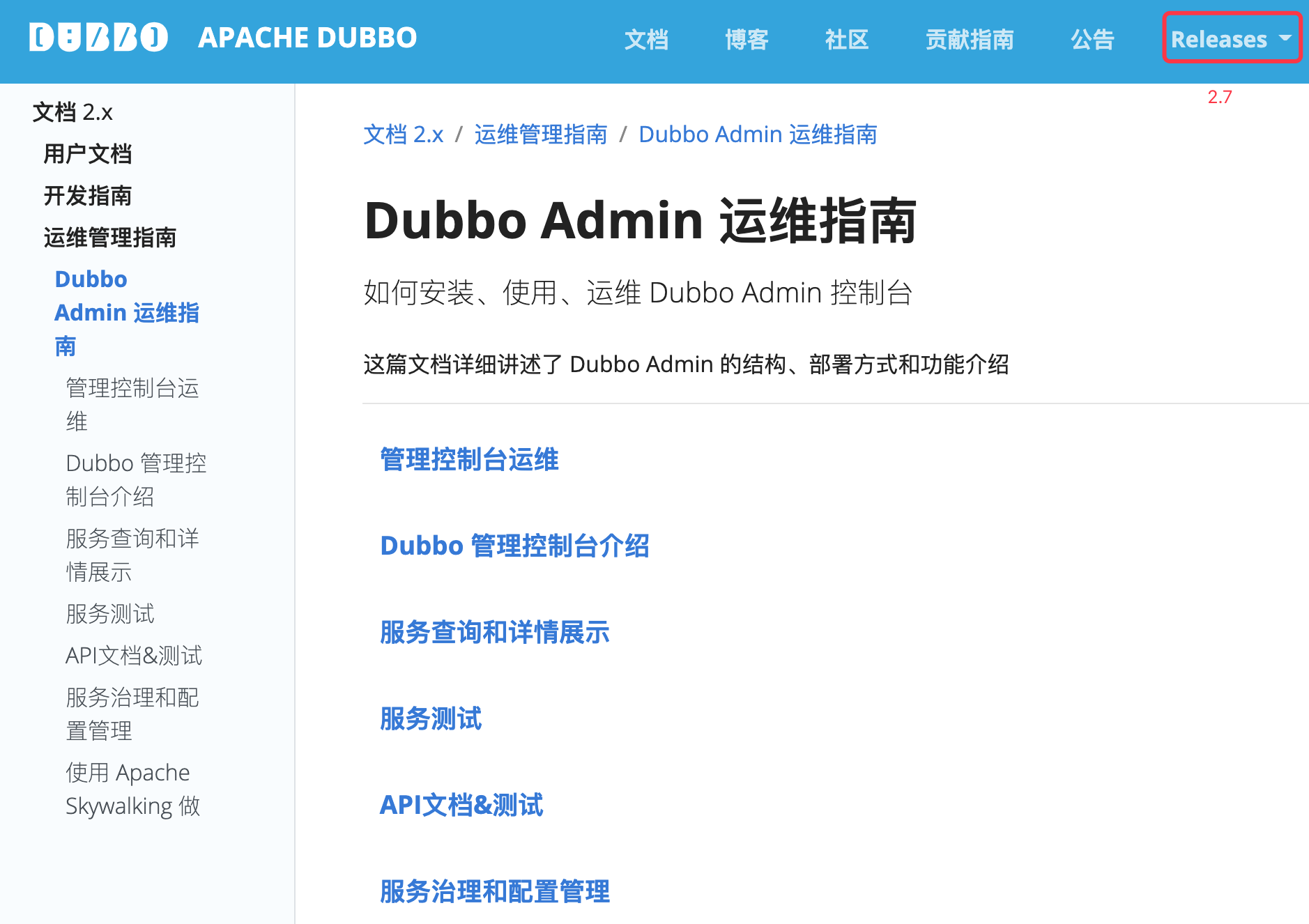The height and width of the screenshot is (924, 1309).
Task: Open 服务查询和详情展示 sidebar entry
Action: tap(132, 555)
